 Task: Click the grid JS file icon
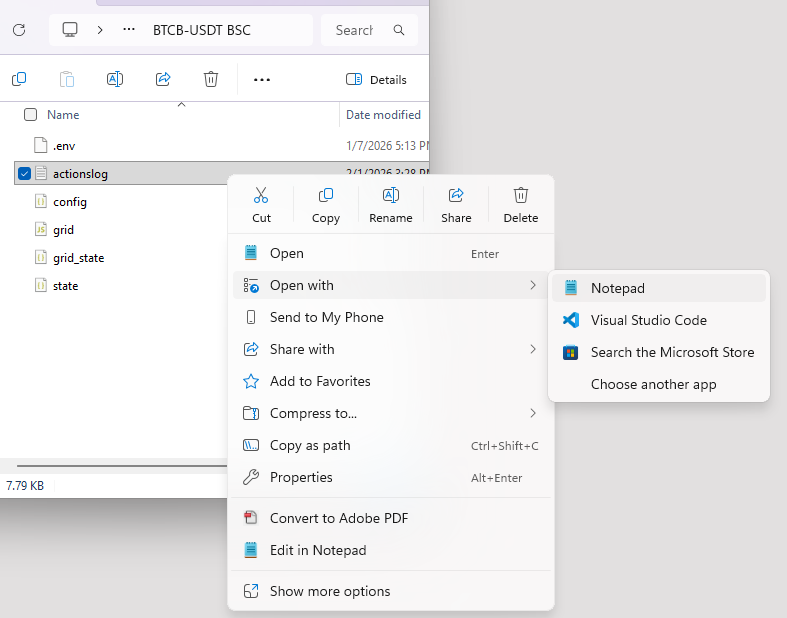[x=41, y=229]
